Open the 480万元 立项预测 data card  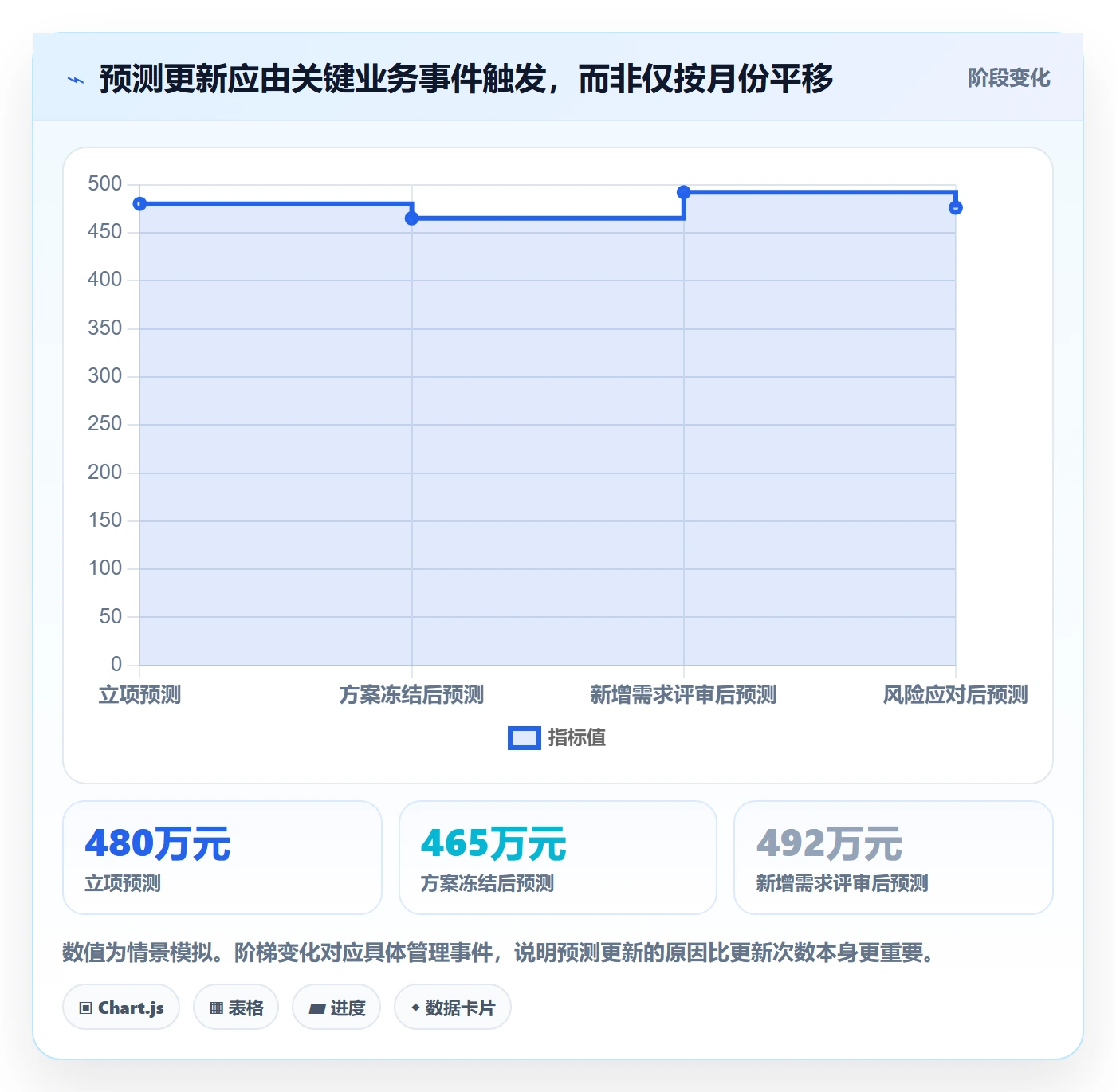222,858
